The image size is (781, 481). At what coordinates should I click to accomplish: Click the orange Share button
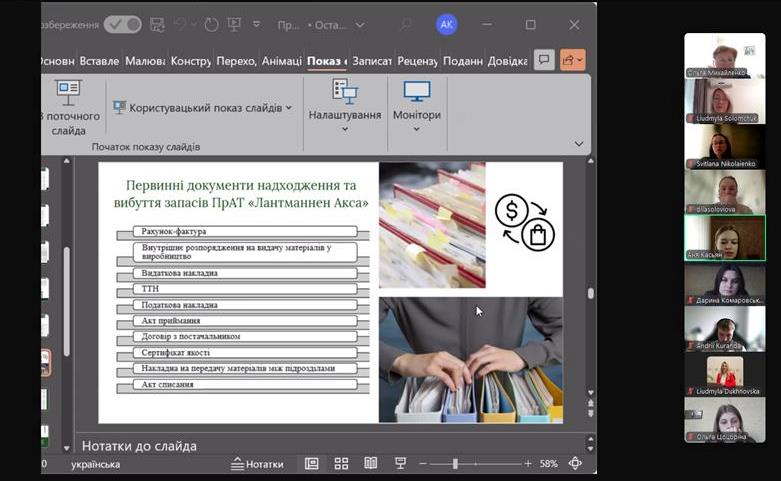pos(572,60)
